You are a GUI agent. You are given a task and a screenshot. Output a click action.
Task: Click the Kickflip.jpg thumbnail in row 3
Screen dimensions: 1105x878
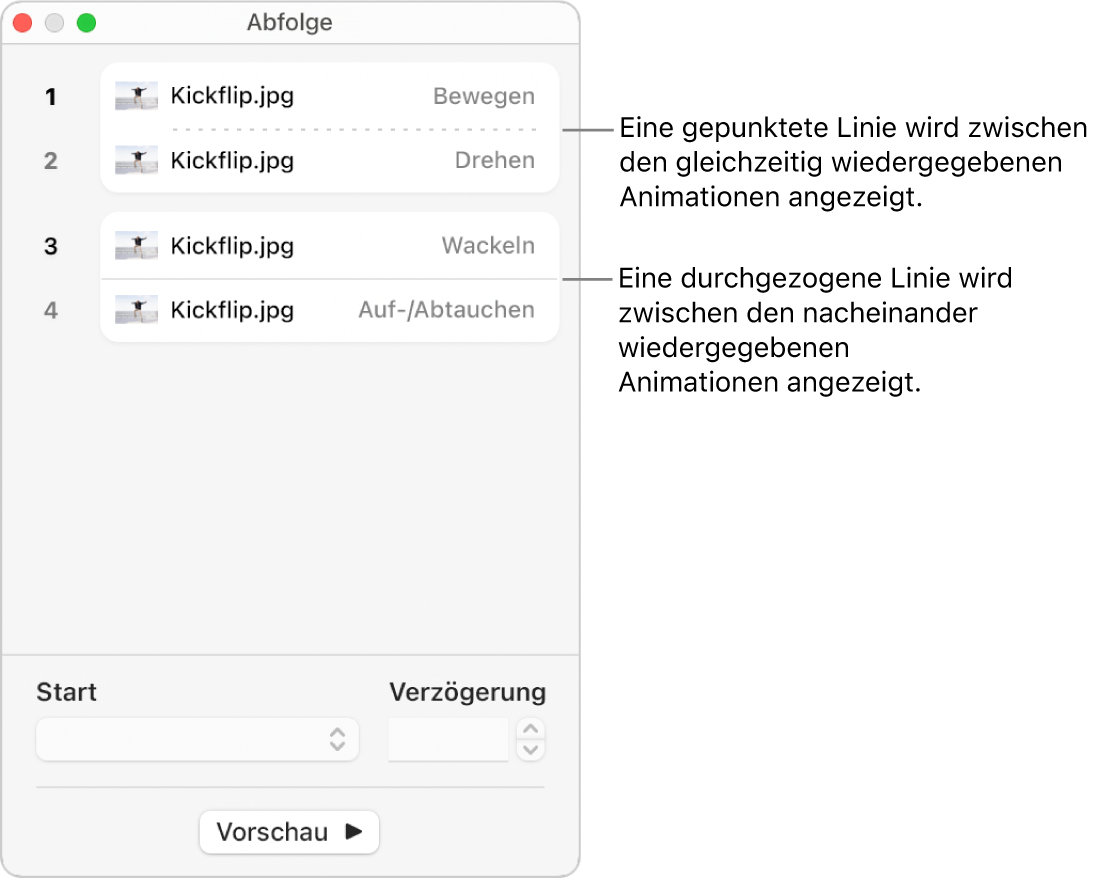click(136, 246)
